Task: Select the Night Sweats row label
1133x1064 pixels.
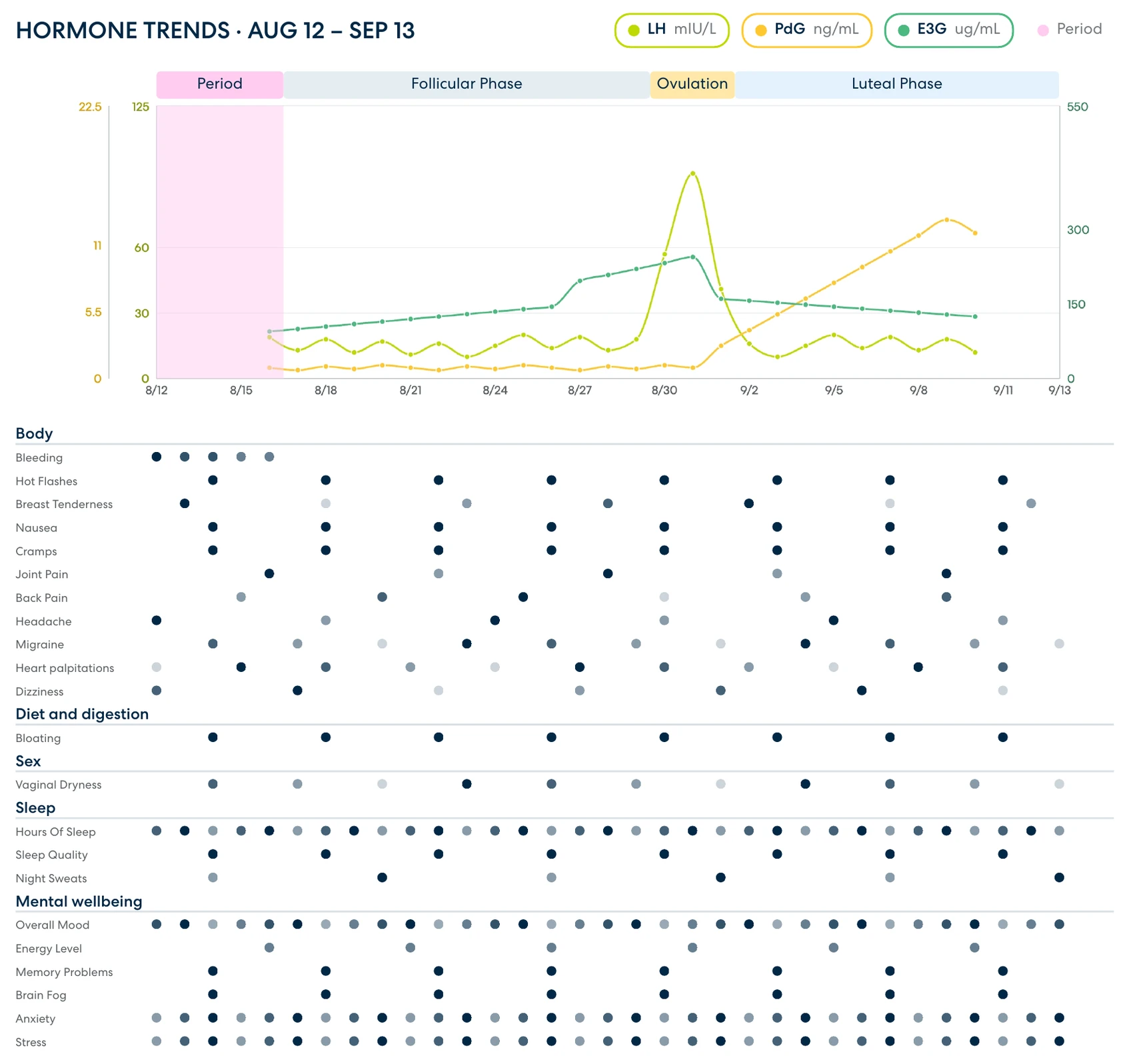Action: [x=51, y=879]
